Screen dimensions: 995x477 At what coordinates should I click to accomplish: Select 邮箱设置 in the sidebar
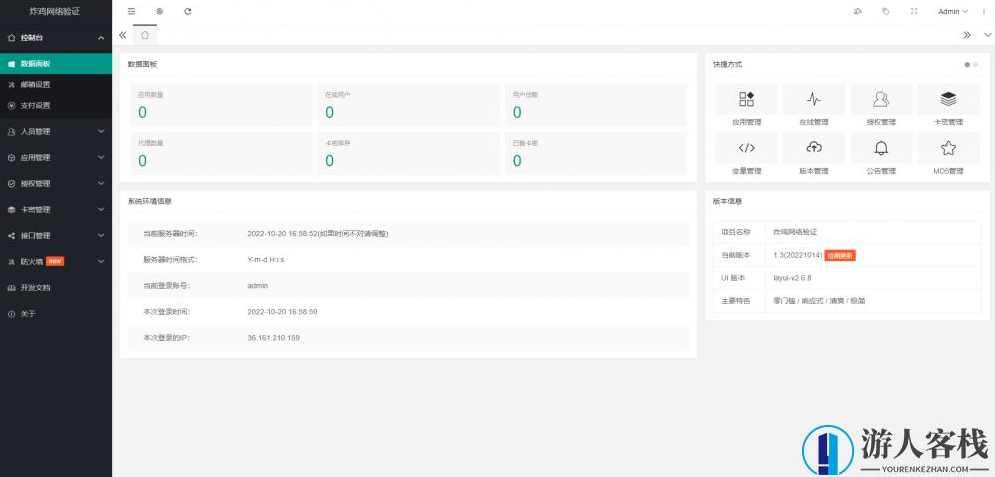pyautogui.click(x=36, y=84)
